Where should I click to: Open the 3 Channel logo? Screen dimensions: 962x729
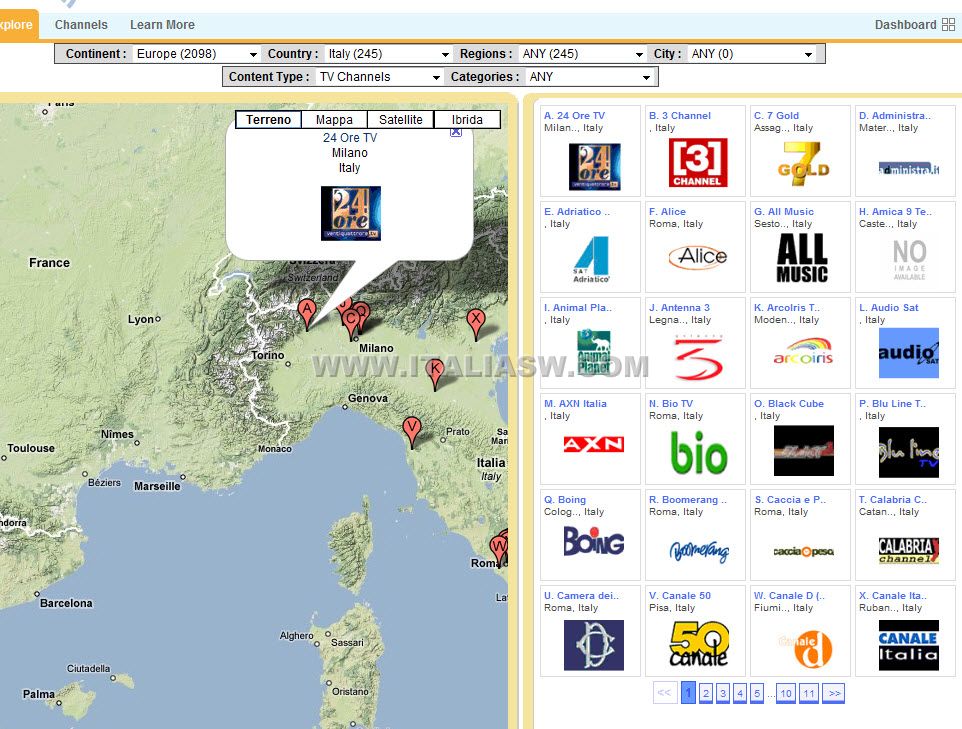click(698, 163)
